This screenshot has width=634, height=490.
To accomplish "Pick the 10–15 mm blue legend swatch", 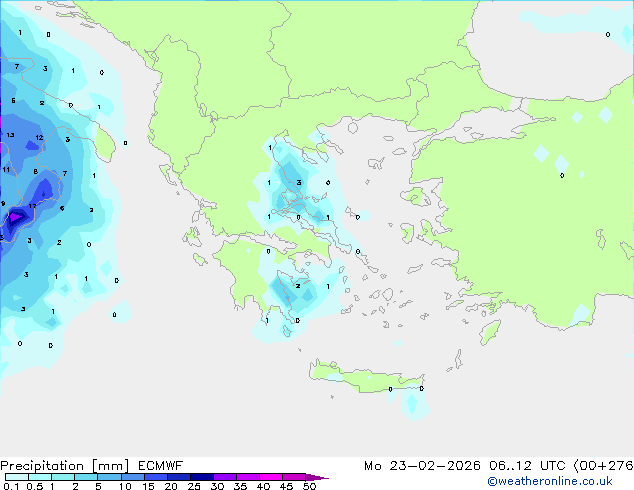I will (133, 477).
